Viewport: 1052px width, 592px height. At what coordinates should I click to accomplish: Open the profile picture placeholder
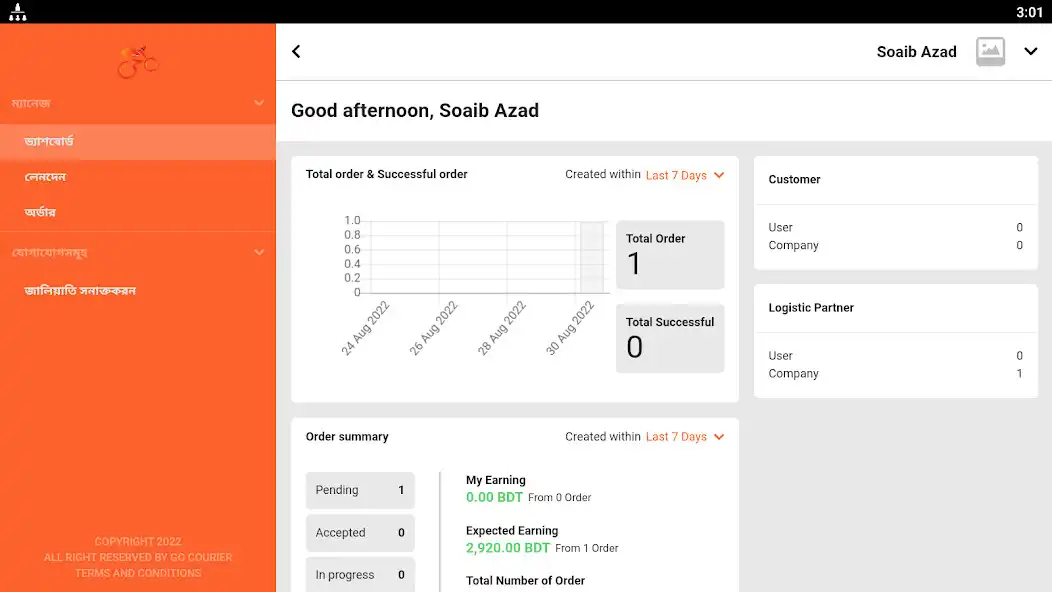click(990, 52)
